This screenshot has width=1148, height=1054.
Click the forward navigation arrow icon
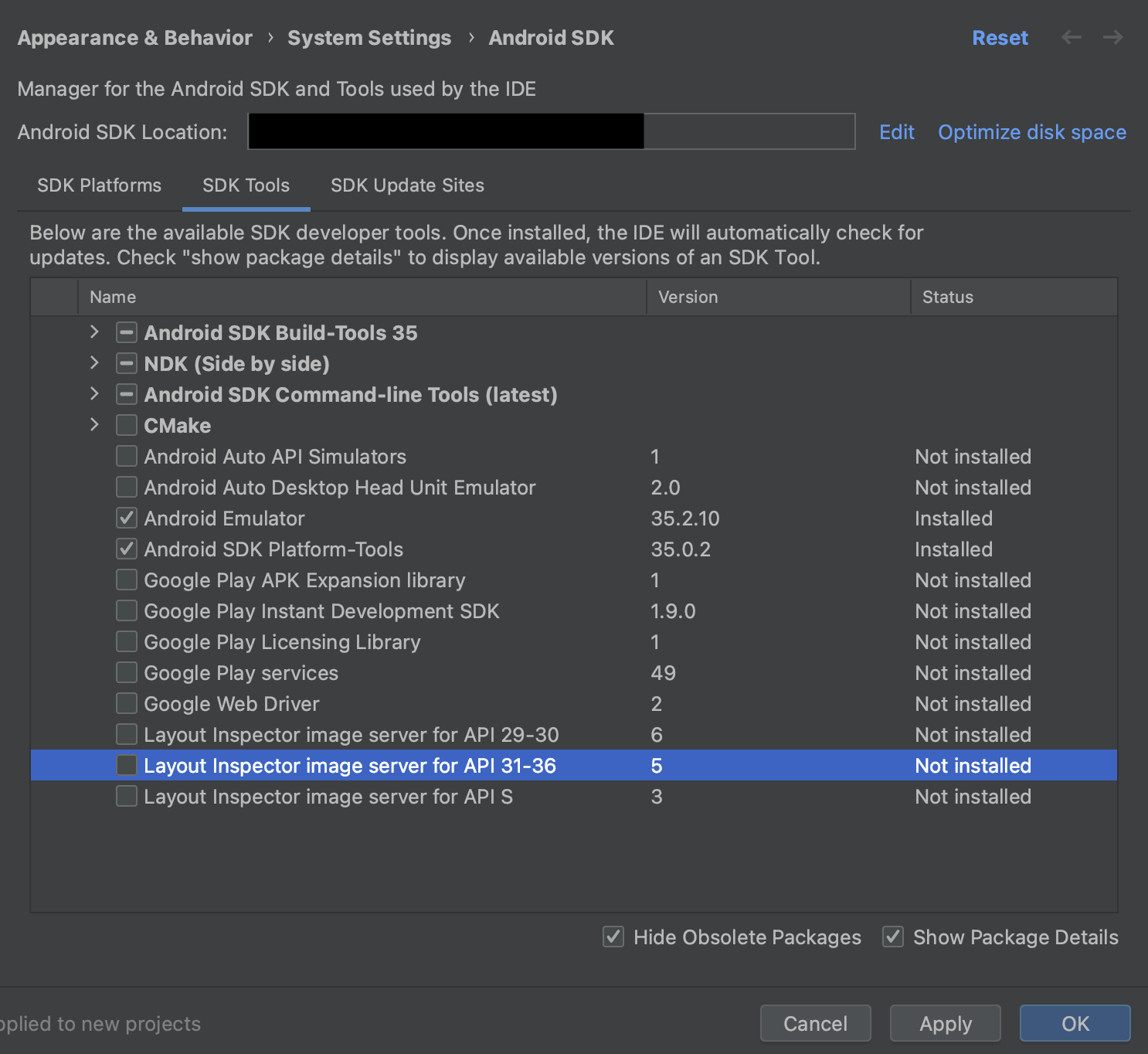1112,37
